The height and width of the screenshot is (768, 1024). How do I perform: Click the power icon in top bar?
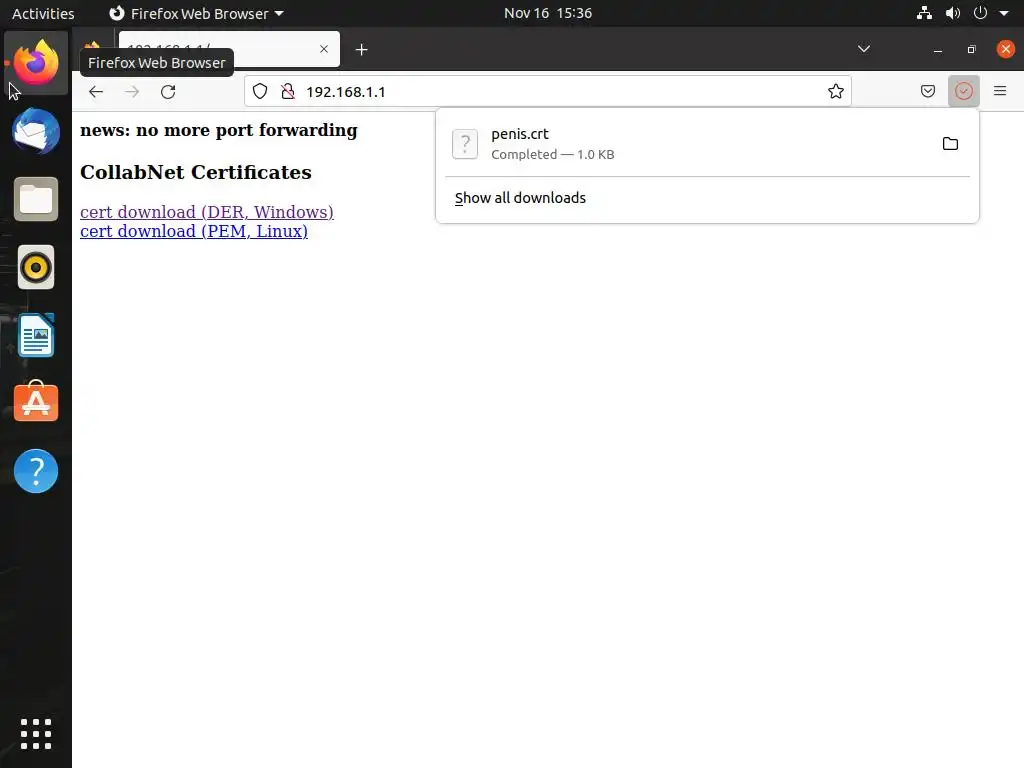(x=980, y=13)
